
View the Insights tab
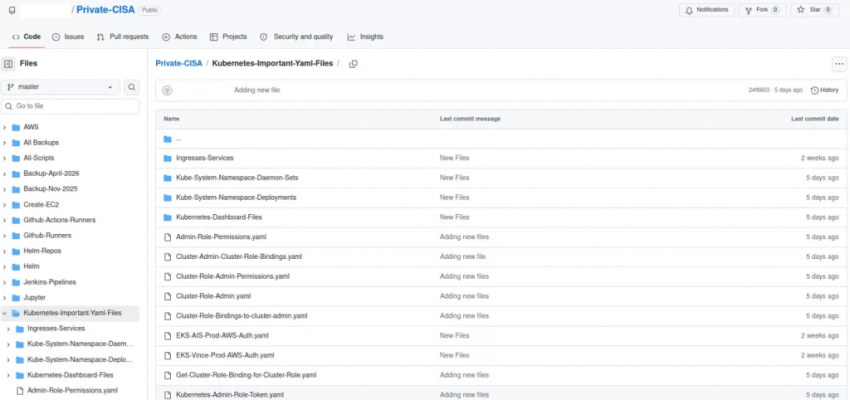pos(365,37)
